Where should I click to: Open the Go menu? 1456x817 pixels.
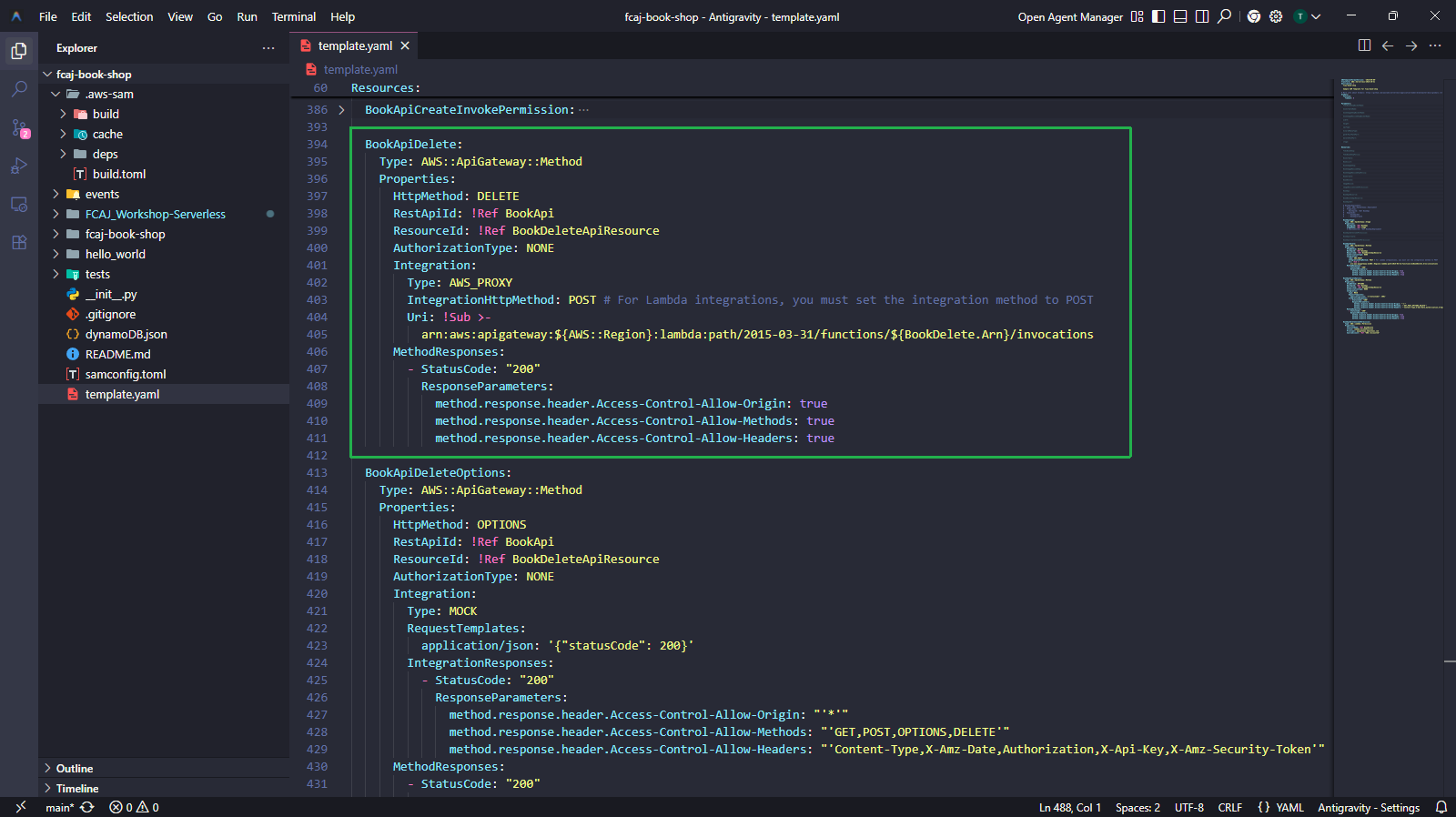tap(215, 16)
